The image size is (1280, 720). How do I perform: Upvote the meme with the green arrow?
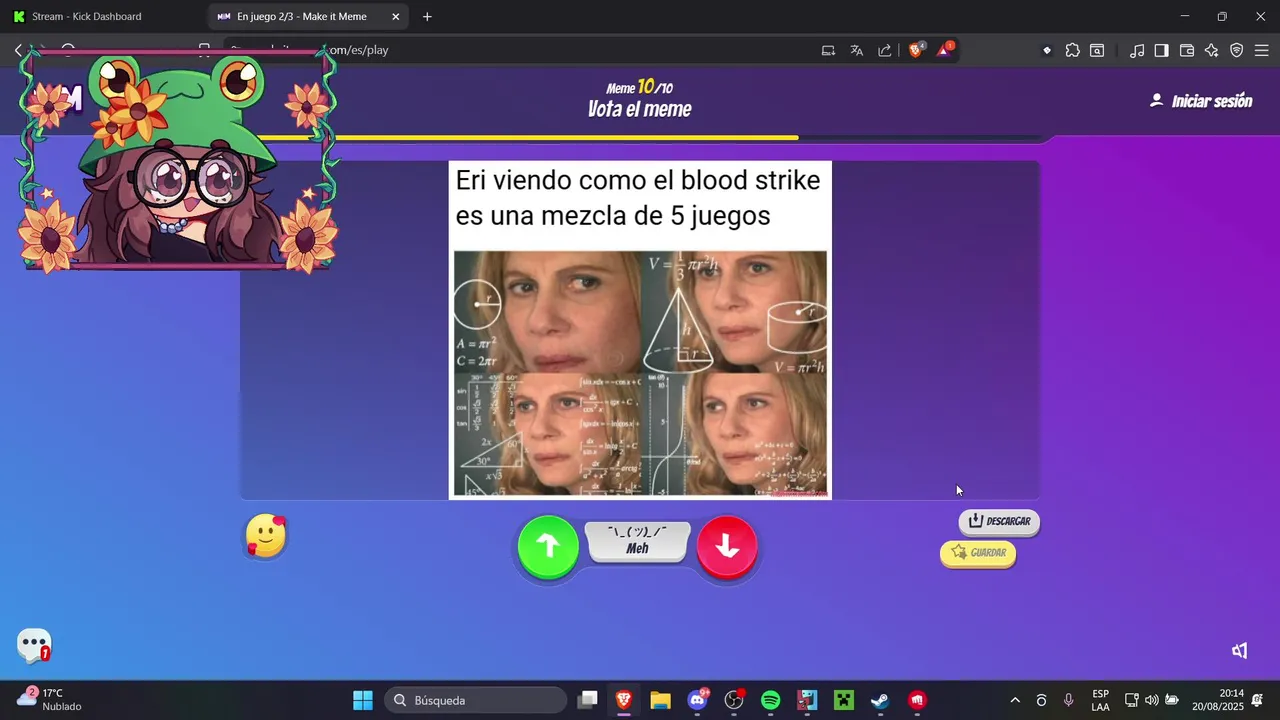[x=548, y=545]
